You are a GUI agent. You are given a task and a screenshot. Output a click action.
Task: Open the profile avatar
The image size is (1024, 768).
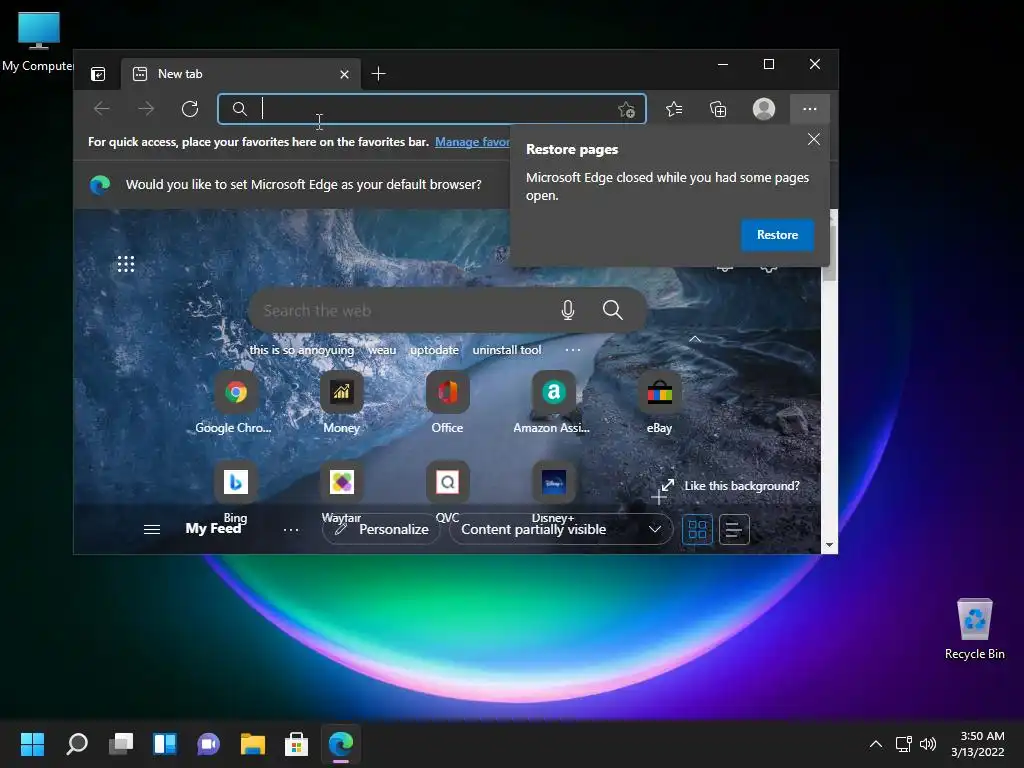click(x=763, y=109)
